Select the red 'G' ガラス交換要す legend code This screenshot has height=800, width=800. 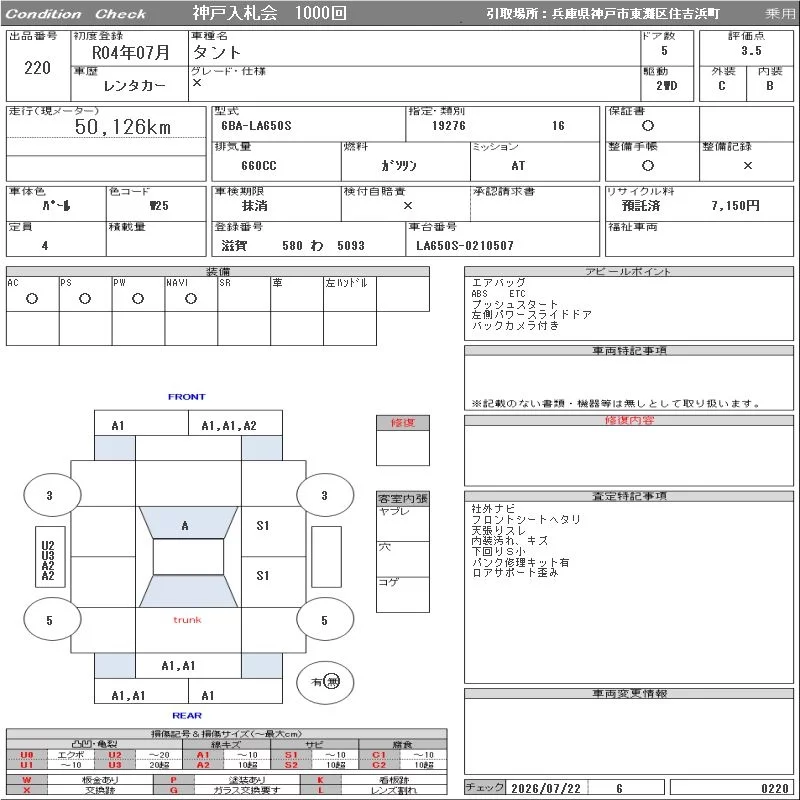(x=173, y=790)
